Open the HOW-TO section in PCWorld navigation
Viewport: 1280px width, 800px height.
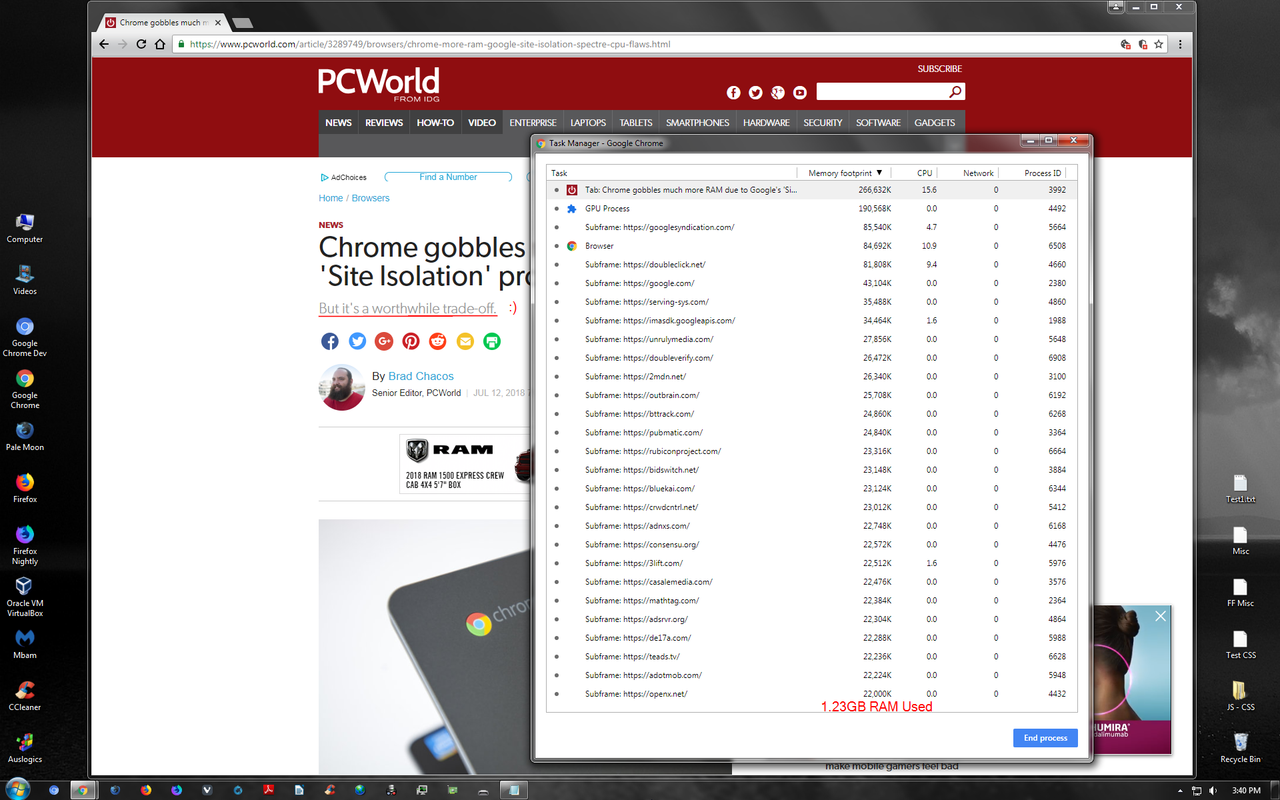[x=435, y=122]
